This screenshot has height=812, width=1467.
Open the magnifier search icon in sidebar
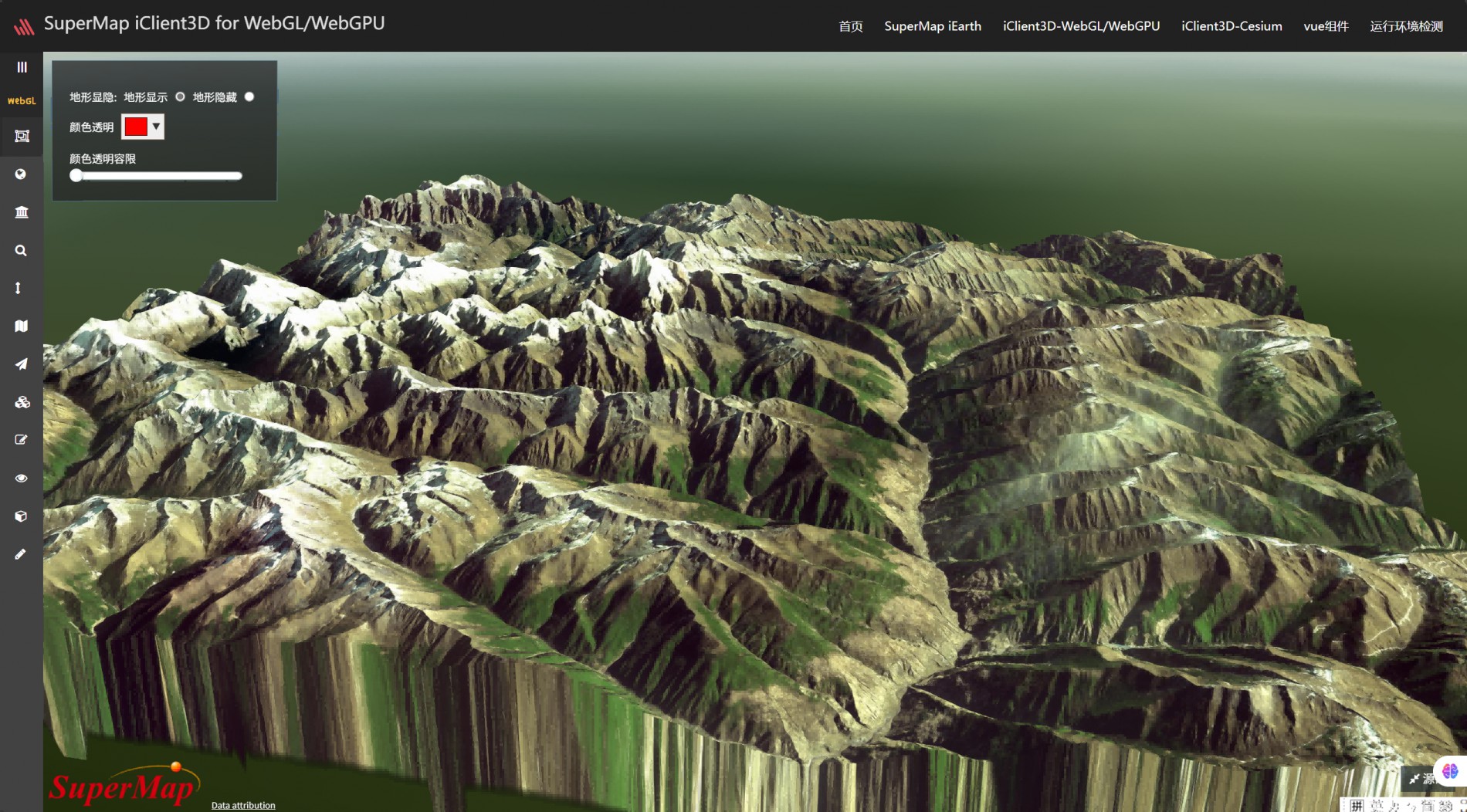click(21, 251)
